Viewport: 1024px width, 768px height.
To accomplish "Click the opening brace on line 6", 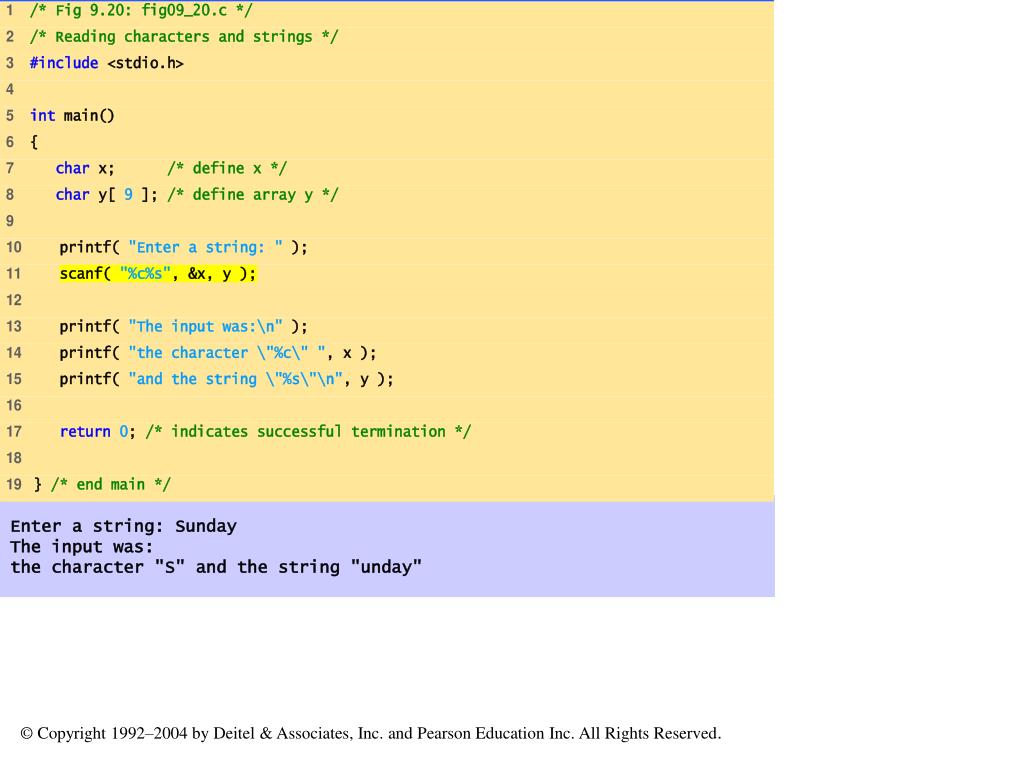I will tap(34, 142).
